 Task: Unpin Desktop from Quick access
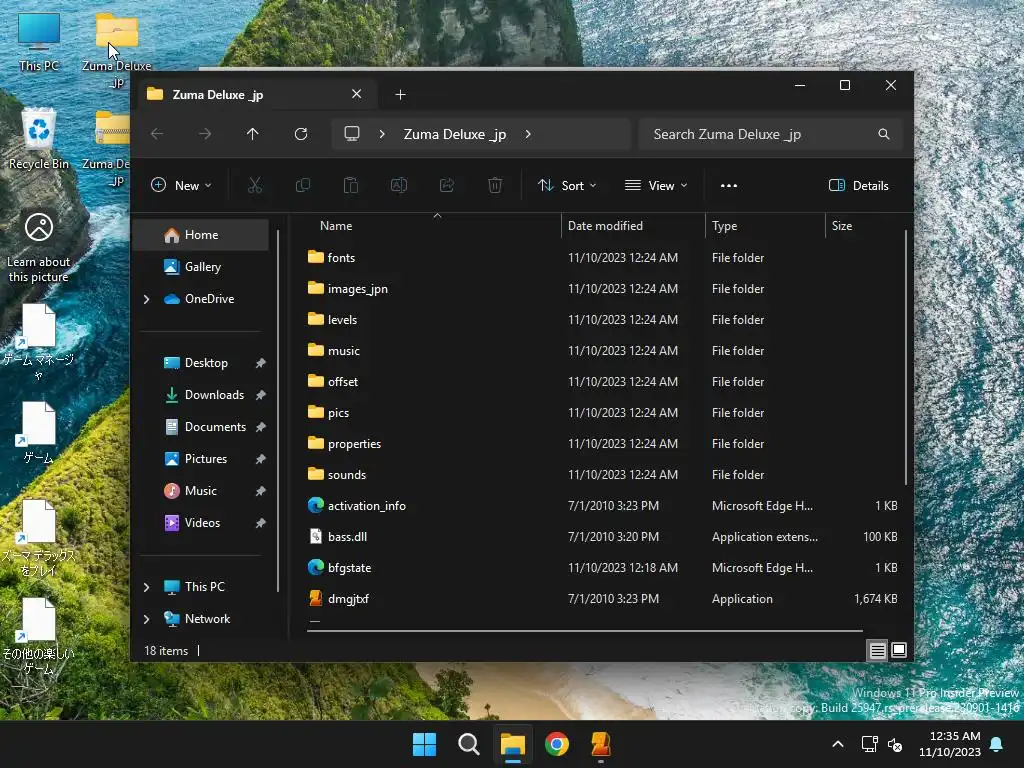pyautogui.click(x=261, y=363)
